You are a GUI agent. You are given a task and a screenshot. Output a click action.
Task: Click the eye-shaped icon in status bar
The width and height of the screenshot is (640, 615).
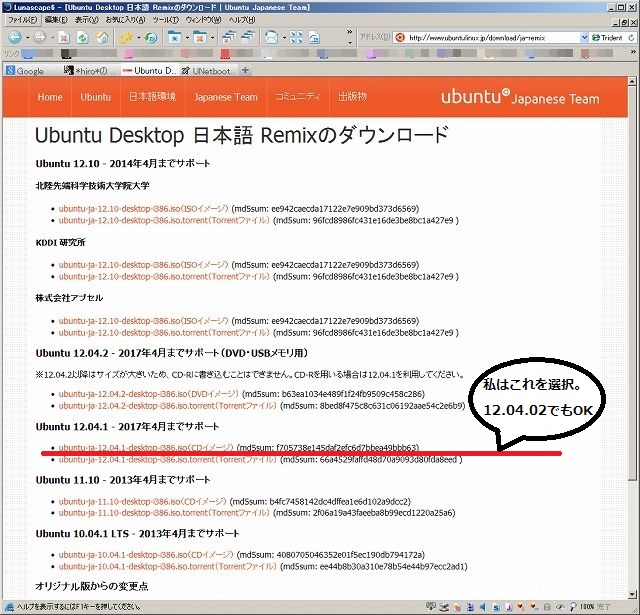(x=560, y=607)
